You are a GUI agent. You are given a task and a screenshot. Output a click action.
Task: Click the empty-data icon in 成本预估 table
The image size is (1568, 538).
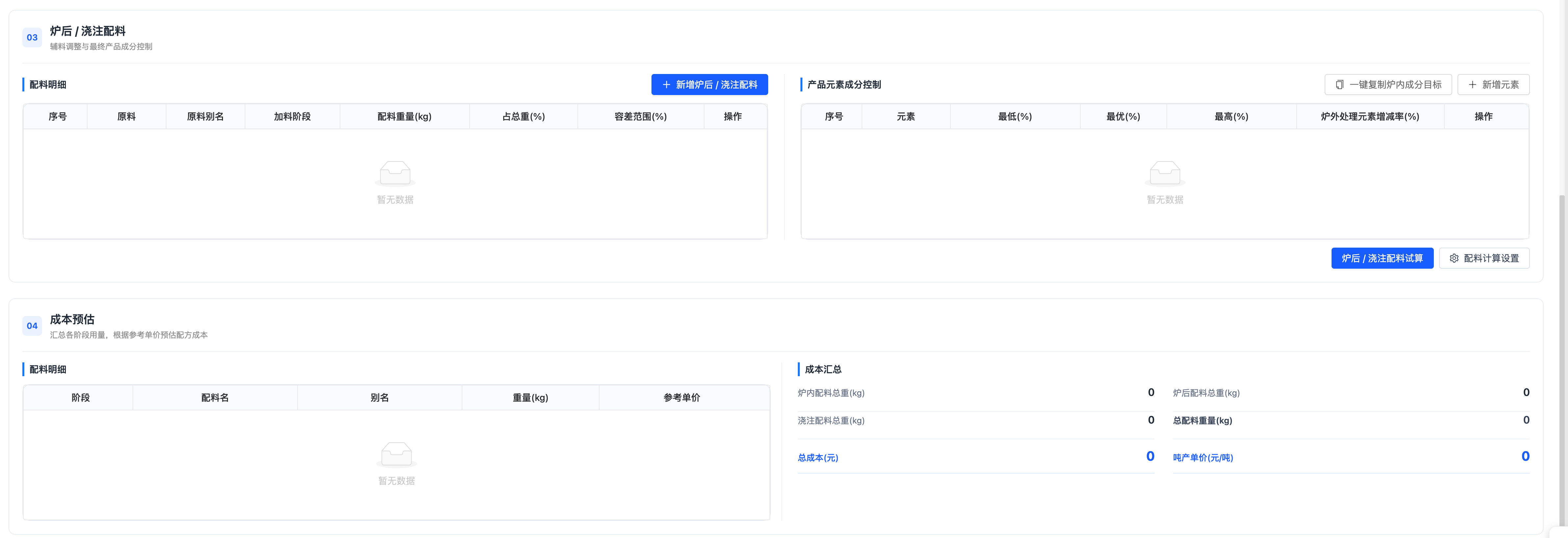coord(396,454)
